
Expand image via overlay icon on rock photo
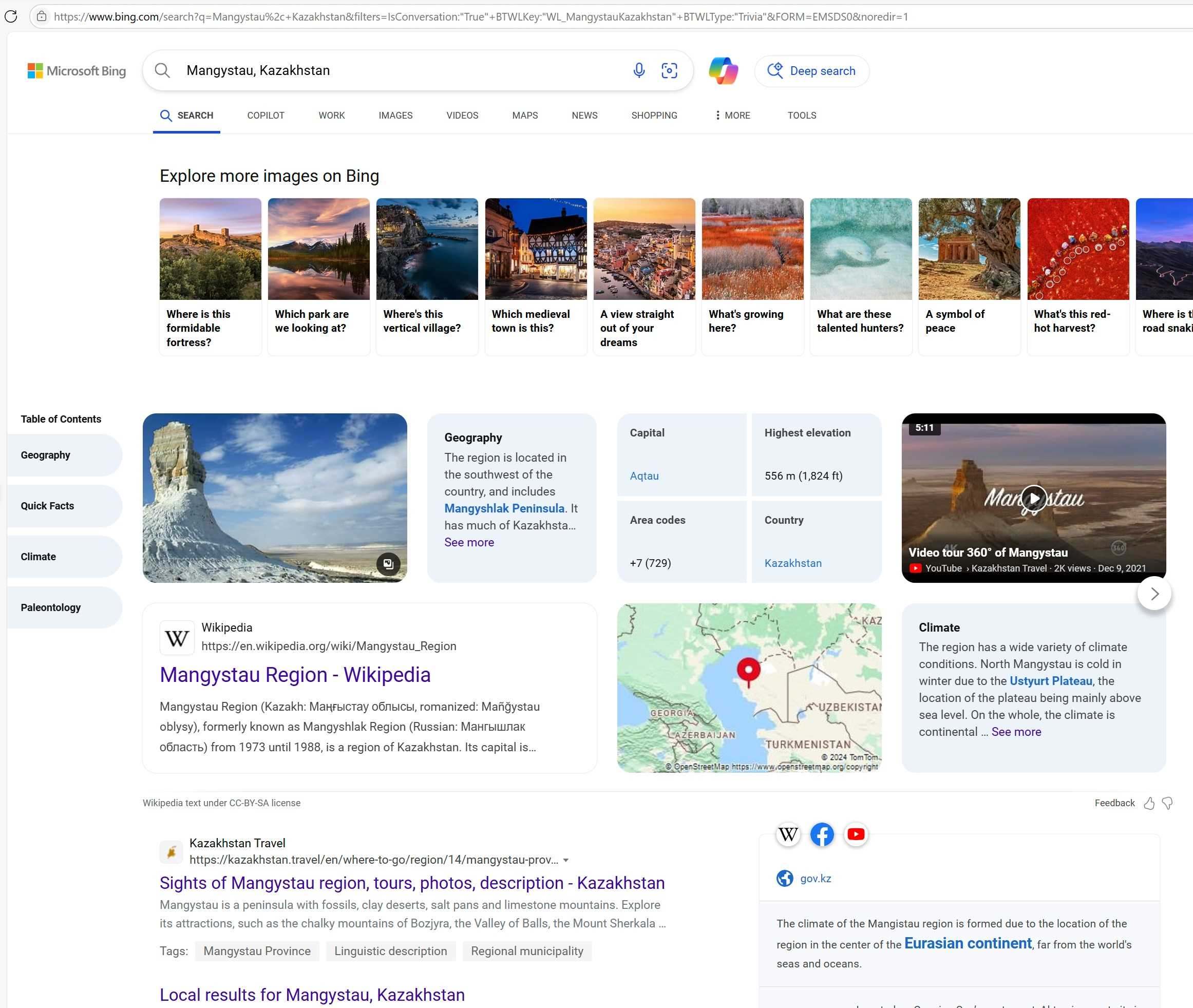coord(389,564)
